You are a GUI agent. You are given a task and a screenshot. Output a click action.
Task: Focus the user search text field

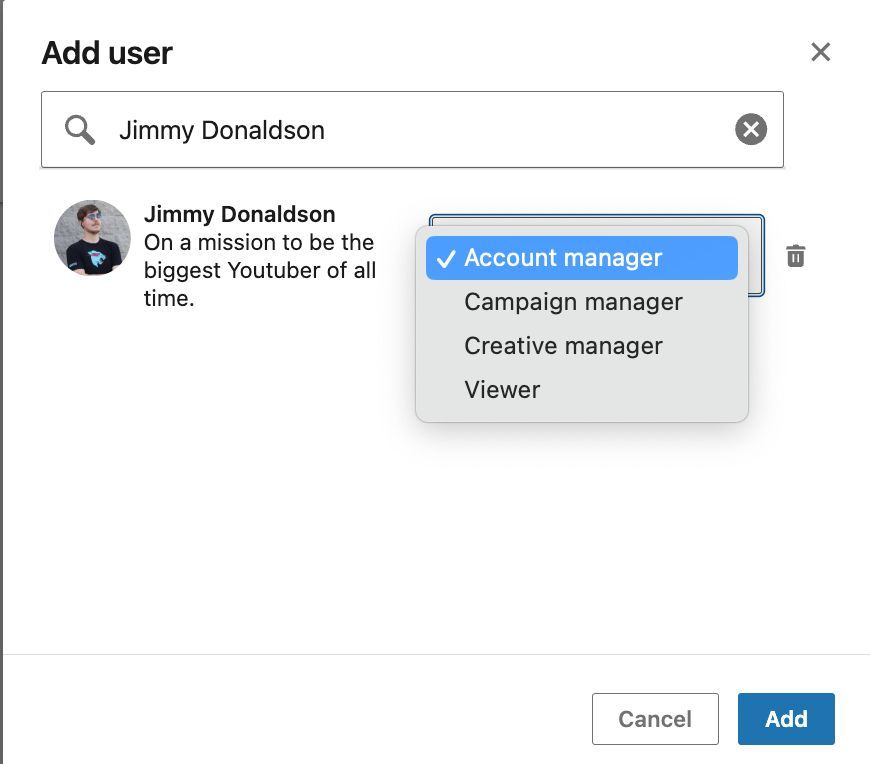420,130
